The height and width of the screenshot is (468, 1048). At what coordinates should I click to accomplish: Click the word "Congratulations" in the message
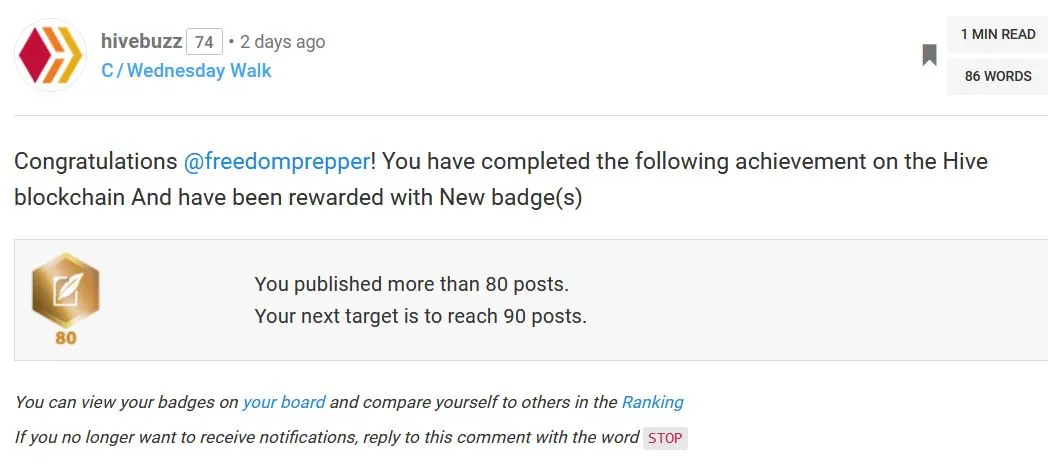95,162
